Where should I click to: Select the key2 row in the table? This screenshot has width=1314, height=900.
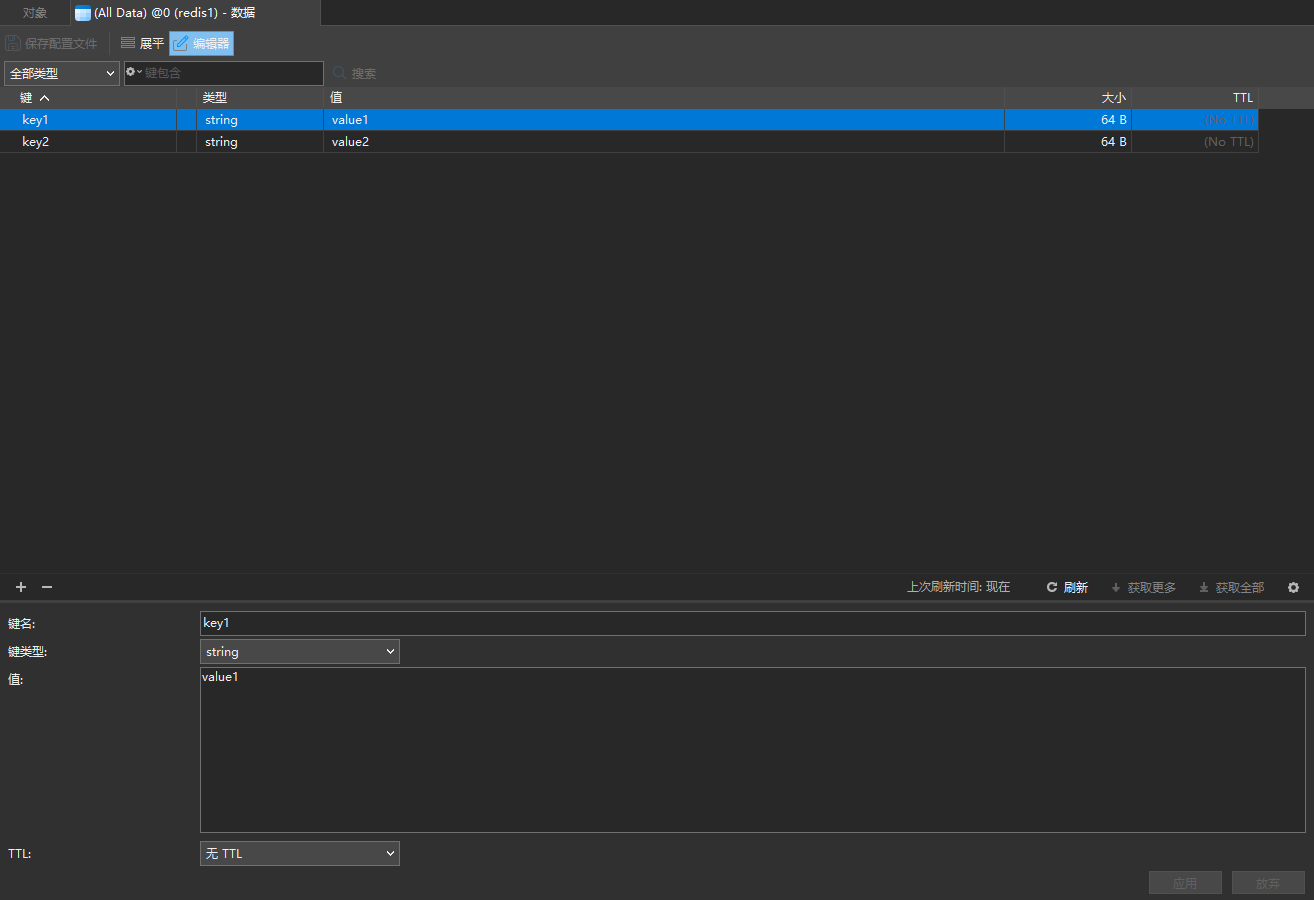point(36,142)
